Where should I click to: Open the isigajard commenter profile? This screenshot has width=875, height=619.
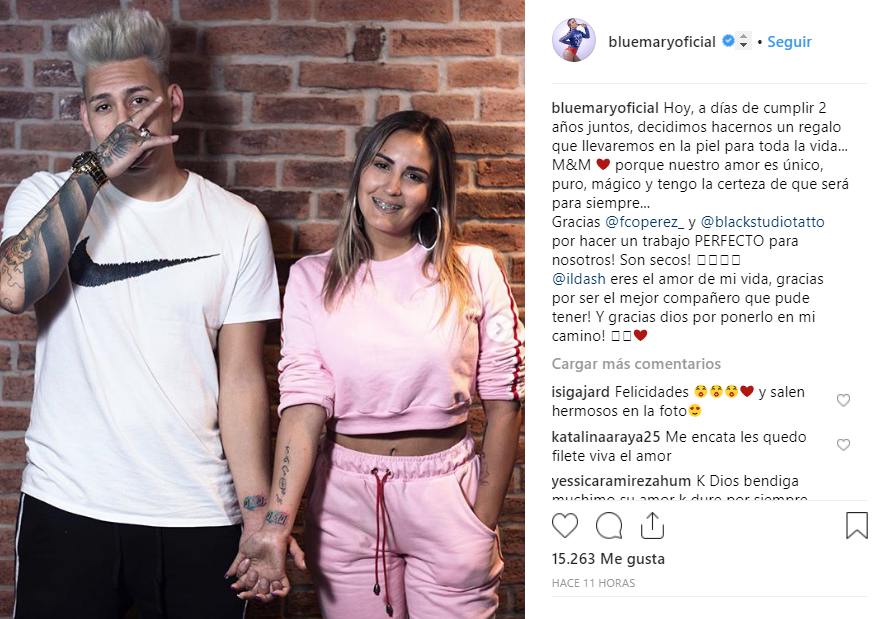(581, 392)
